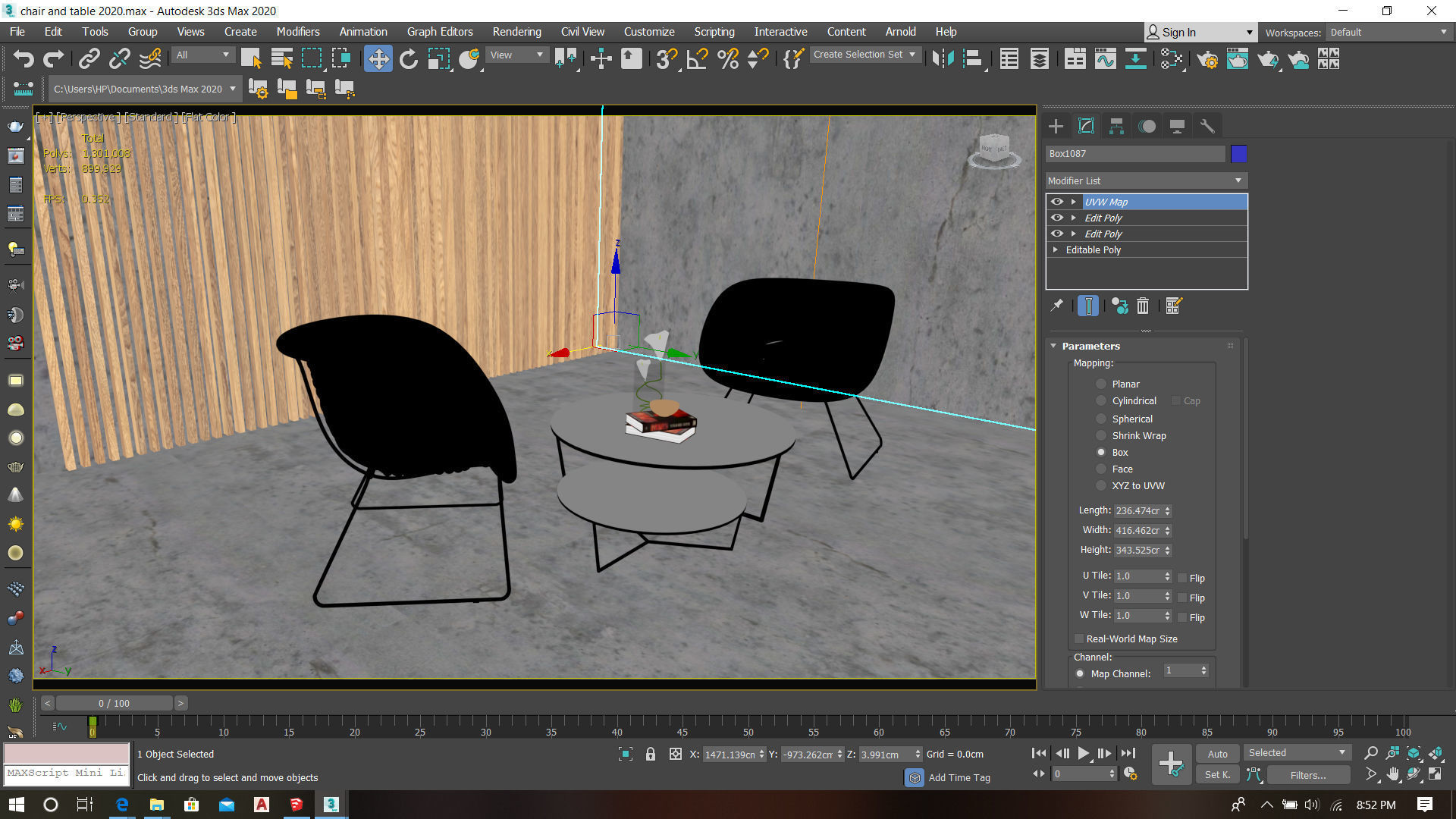This screenshot has height=819, width=1456.
Task: Toggle the Angle Snap icon
Action: click(x=697, y=58)
